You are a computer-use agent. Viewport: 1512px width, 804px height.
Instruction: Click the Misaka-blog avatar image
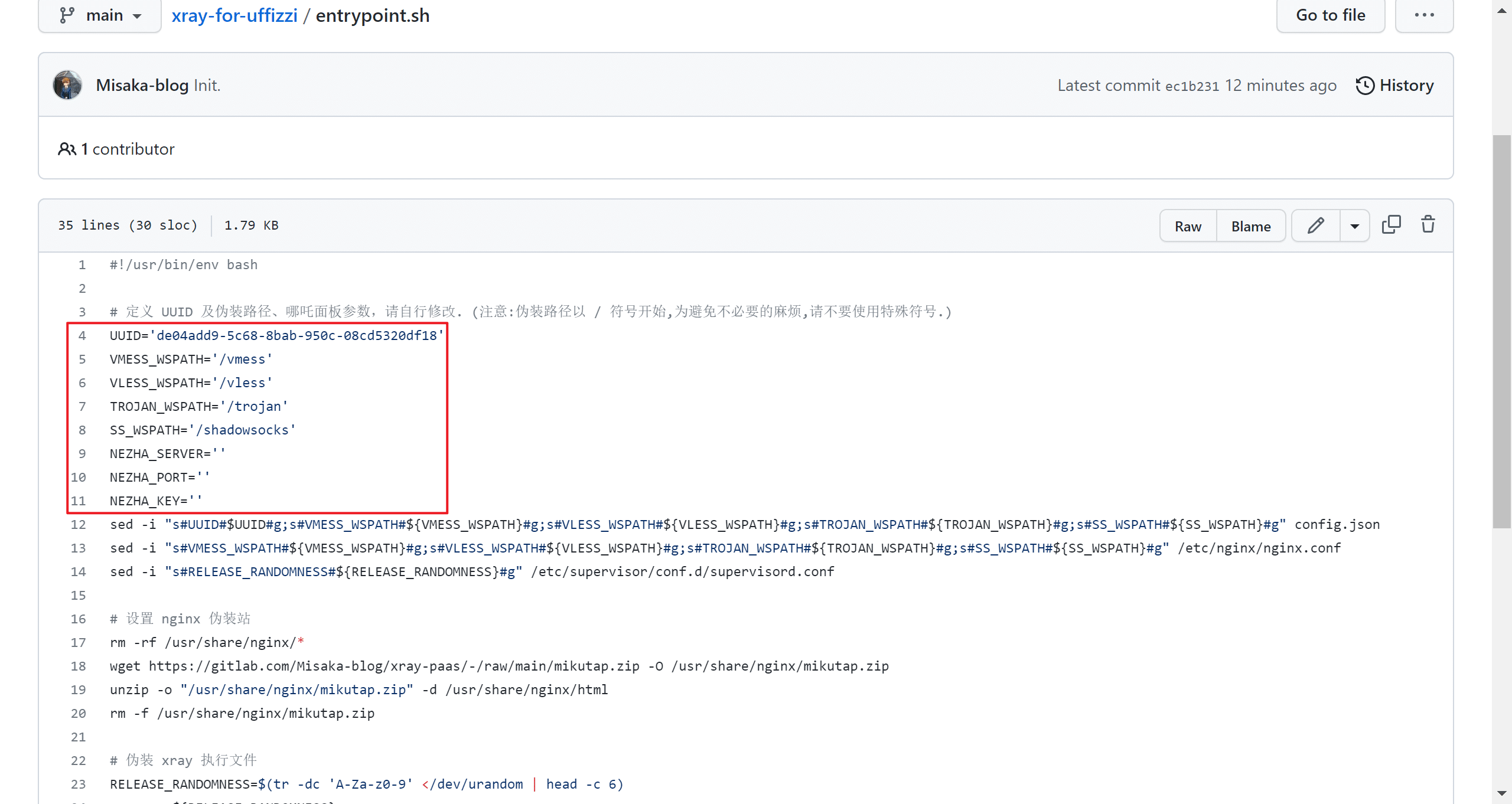pyautogui.click(x=67, y=86)
